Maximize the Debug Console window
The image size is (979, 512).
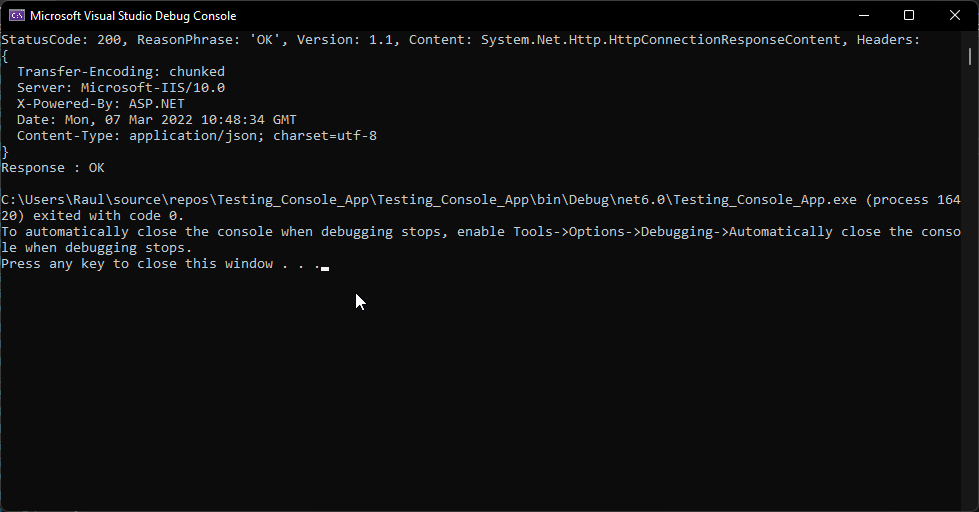[909, 16]
